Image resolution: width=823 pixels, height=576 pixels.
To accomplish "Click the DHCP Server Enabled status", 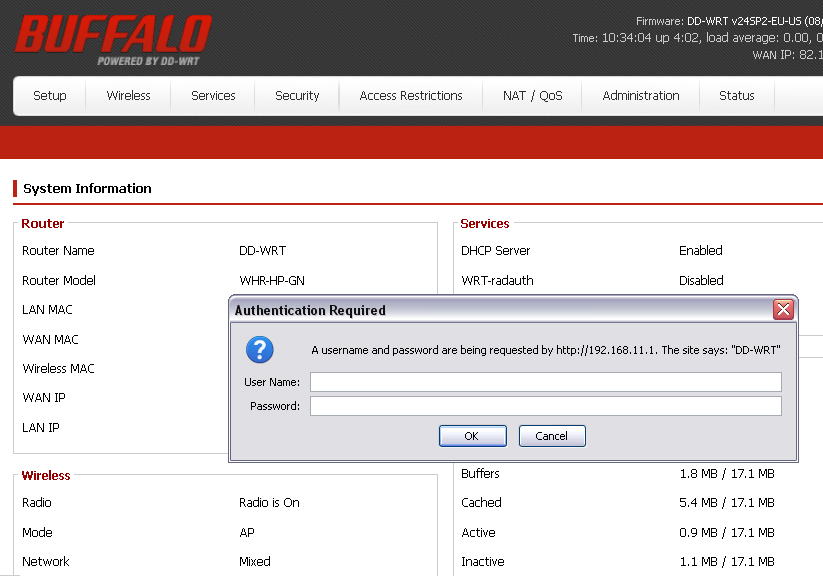I will click(701, 250).
